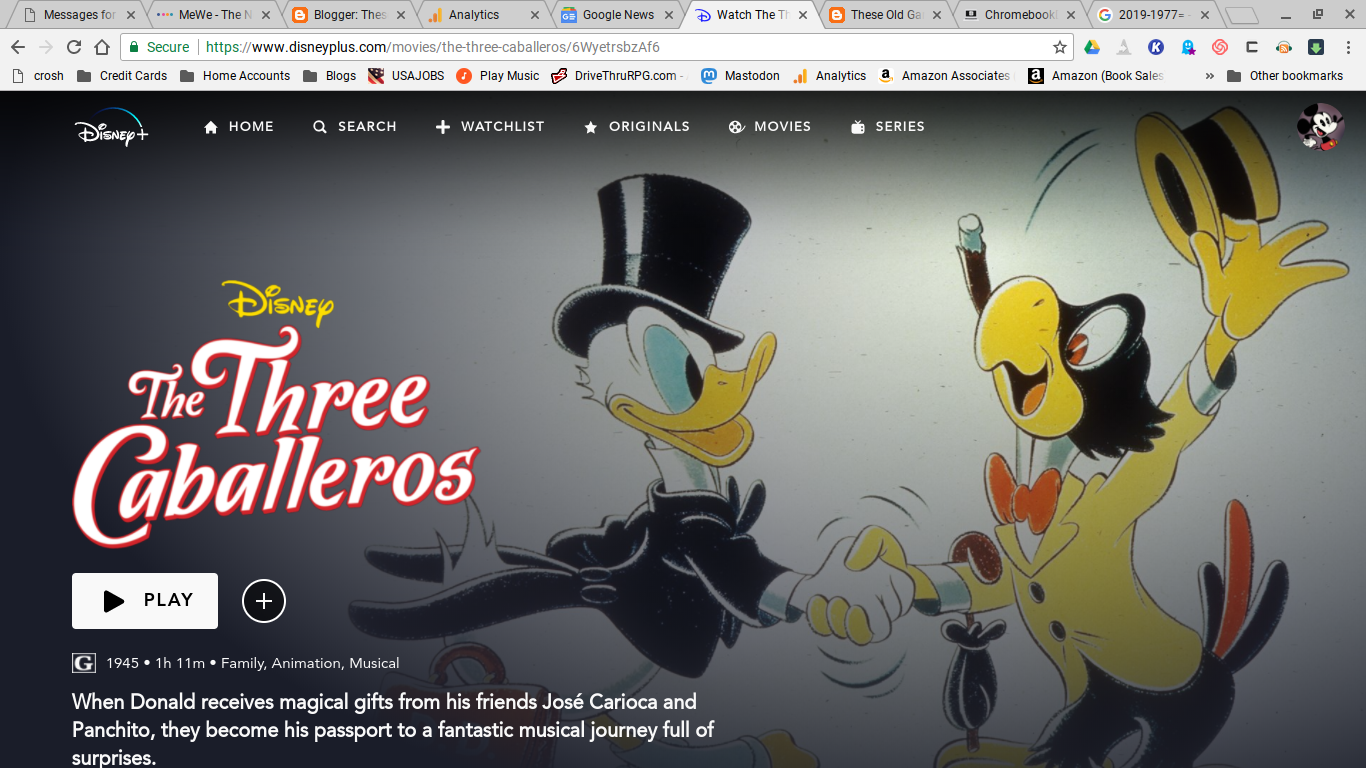1366x768 pixels.
Task: Open the Home Accounts bookmark folder
Action: (235, 76)
